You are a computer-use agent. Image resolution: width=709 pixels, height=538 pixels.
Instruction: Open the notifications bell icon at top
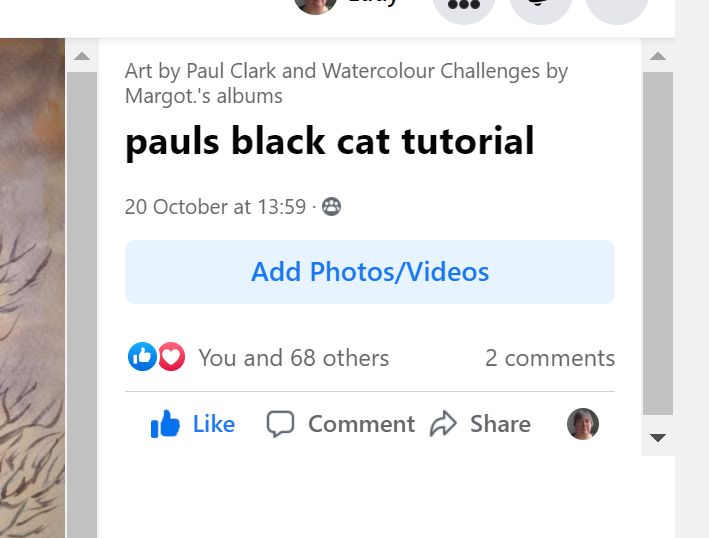click(541, 5)
